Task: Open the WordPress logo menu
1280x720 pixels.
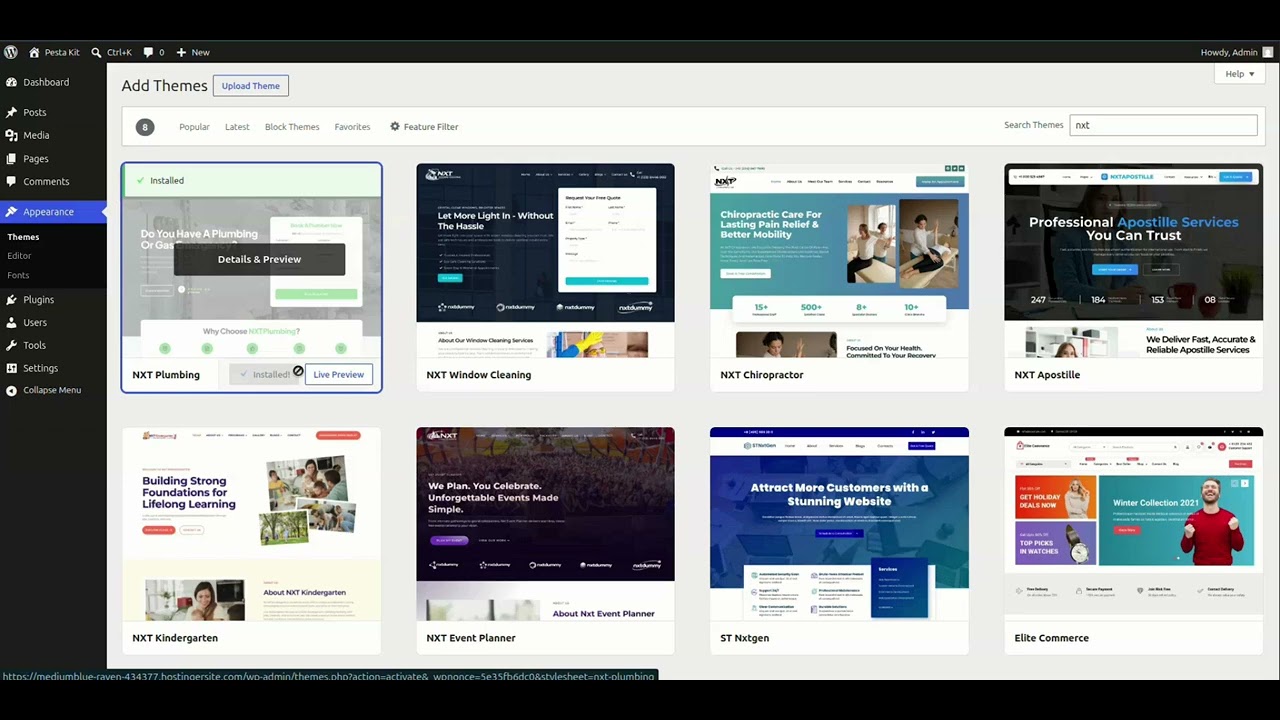Action: tap(11, 52)
